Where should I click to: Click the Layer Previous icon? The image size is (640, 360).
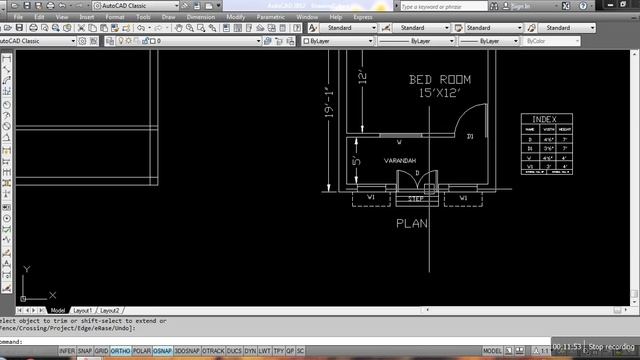pyautogui.click(x=279, y=41)
